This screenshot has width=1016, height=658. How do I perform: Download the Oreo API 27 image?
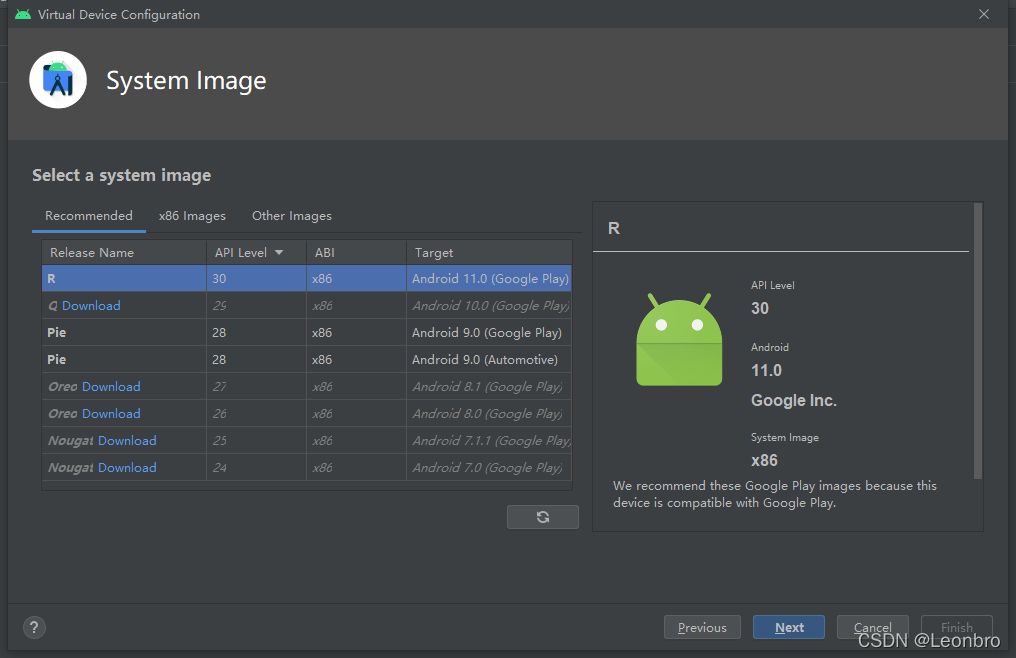111,386
